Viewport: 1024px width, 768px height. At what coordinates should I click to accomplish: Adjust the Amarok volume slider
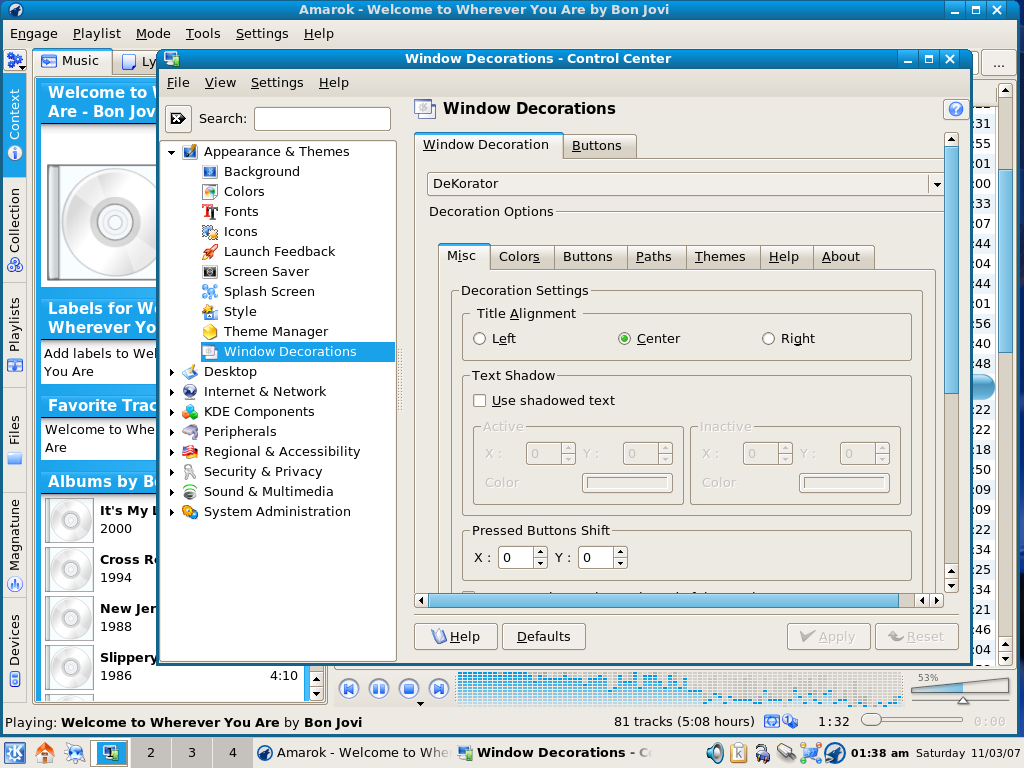[960, 690]
